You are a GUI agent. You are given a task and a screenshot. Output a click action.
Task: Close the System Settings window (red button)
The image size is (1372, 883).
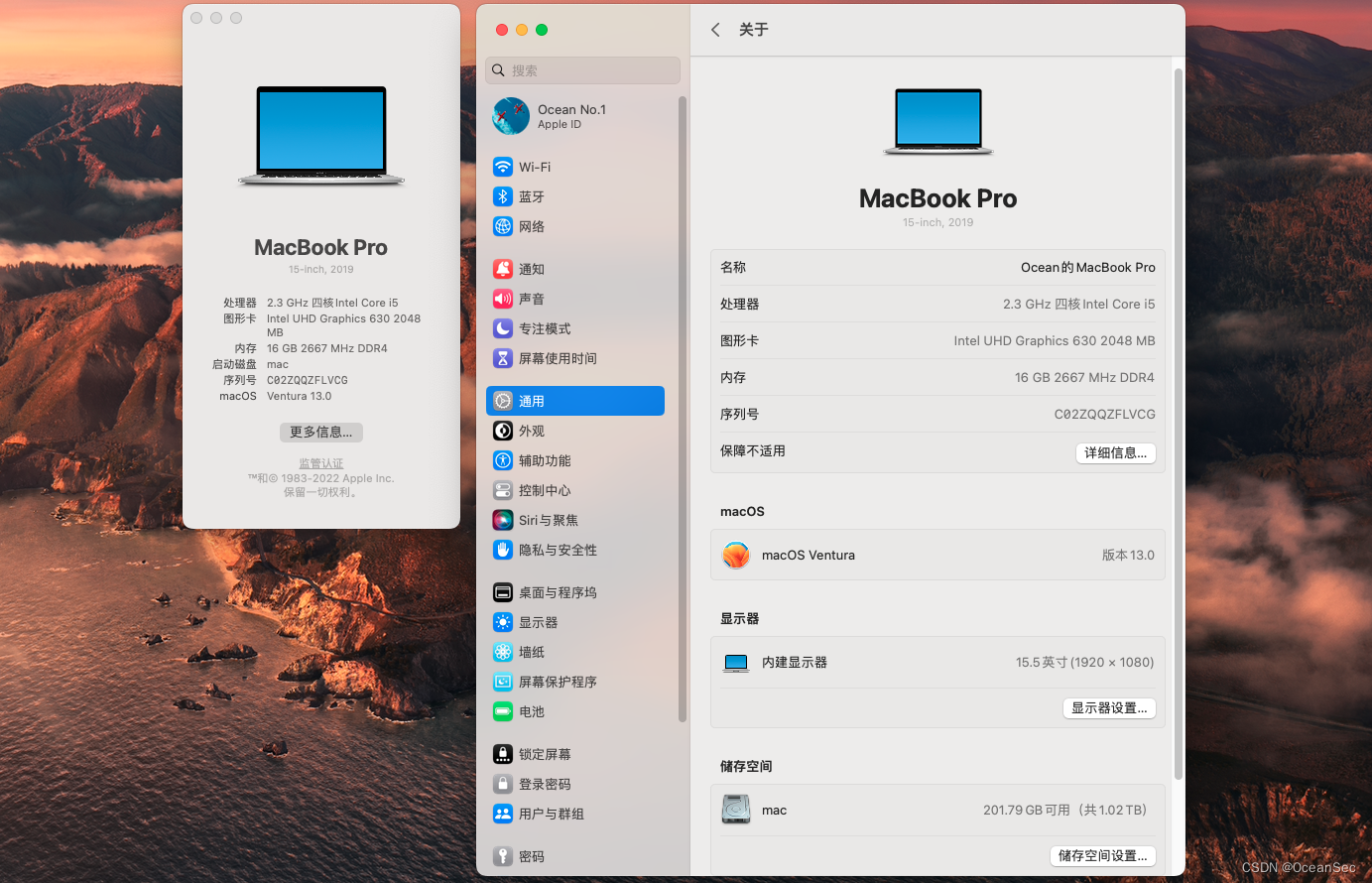click(x=502, y=30)
